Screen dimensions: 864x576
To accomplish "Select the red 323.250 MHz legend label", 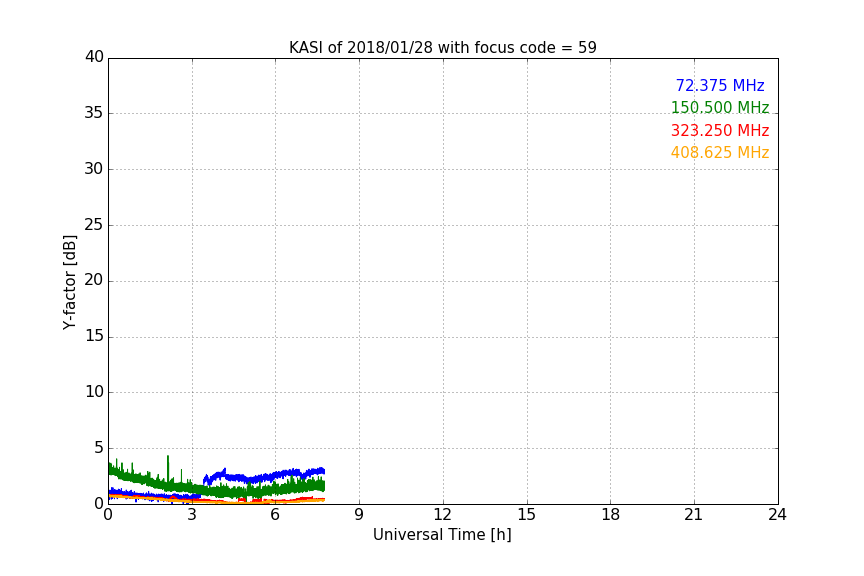I will point(720,131).
